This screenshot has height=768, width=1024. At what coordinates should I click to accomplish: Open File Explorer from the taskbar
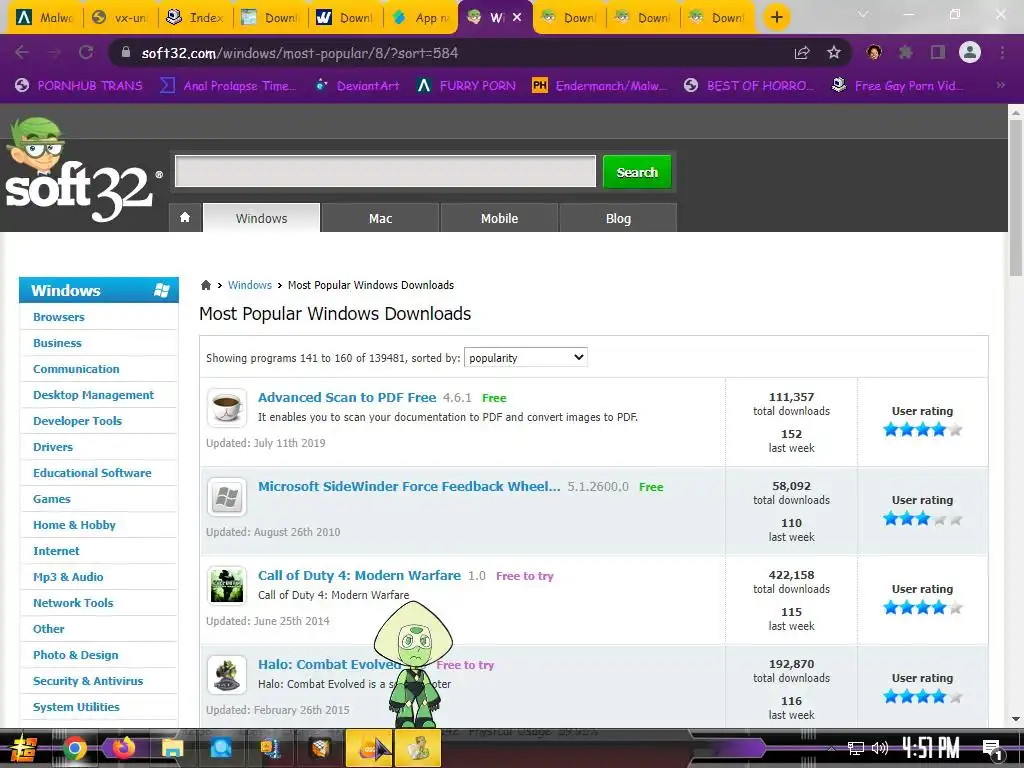tap(172, 748)
